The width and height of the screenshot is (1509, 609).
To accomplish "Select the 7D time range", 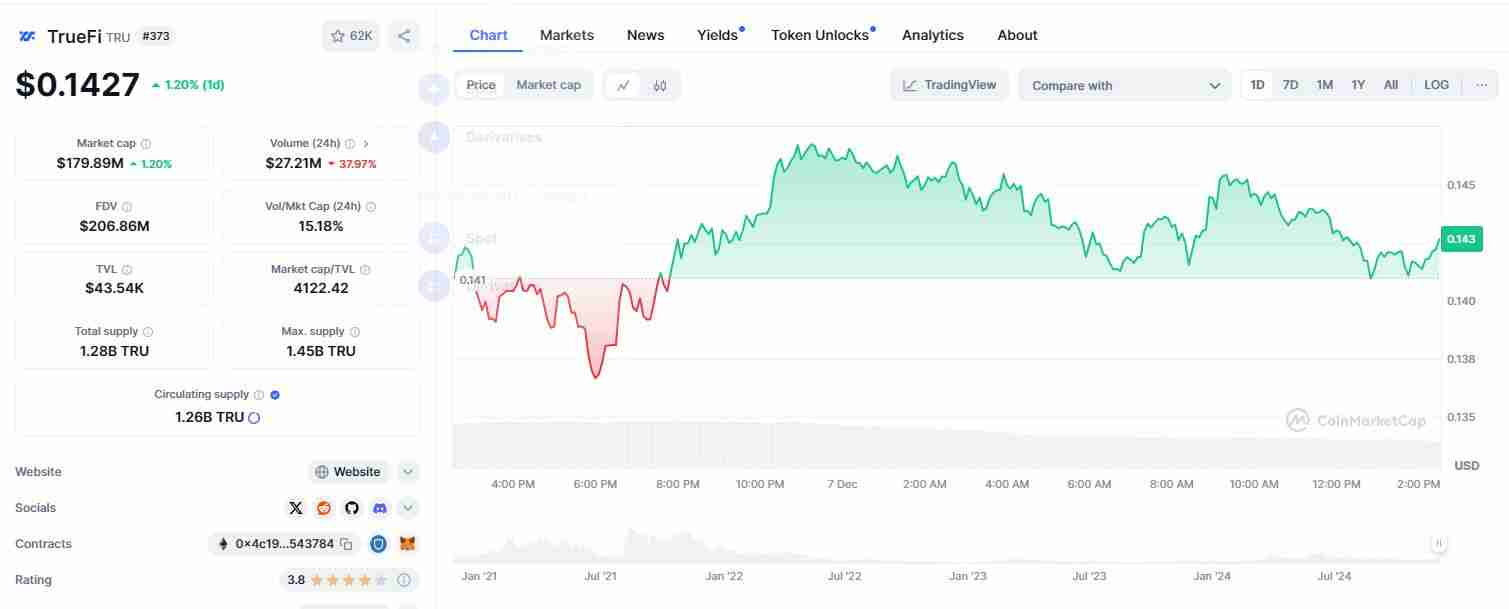I will [x=1290, y=85].
